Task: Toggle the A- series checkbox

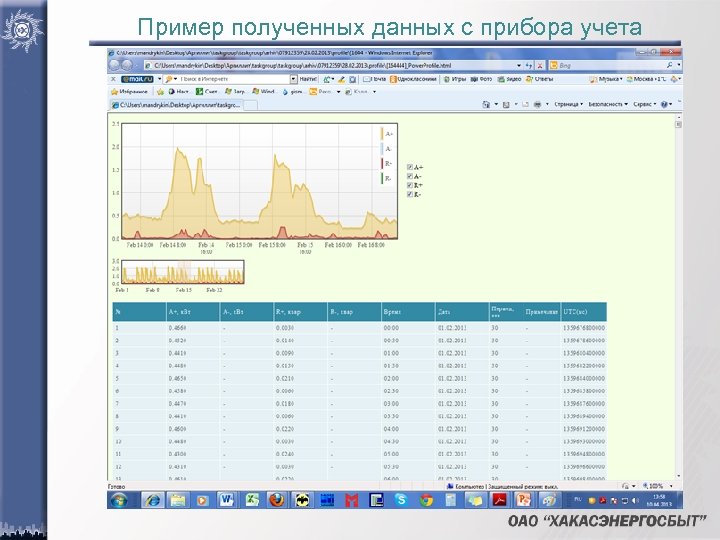Action: (410, 176)
